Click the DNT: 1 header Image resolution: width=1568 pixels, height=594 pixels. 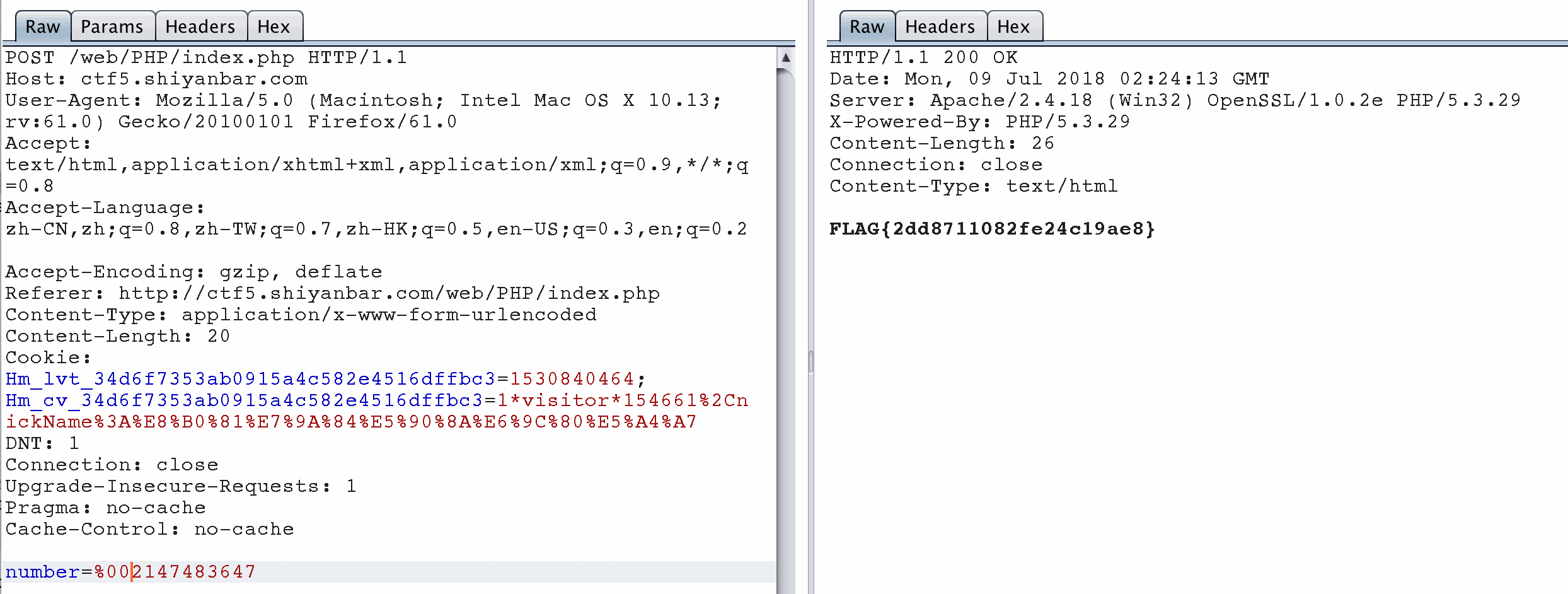[x=42, y=443]
